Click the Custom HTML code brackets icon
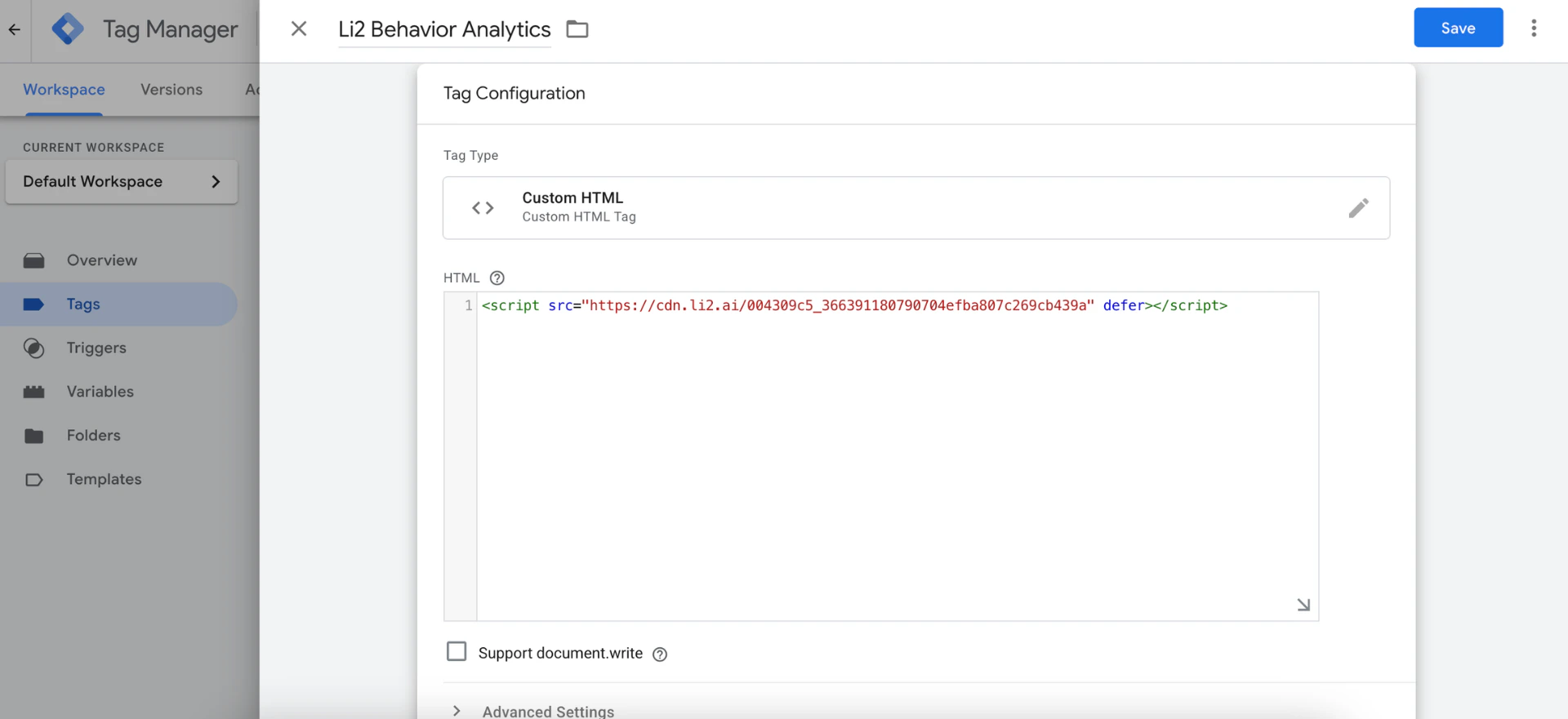The width and height of the screenshot is (1568, 719). pos(483,208)
